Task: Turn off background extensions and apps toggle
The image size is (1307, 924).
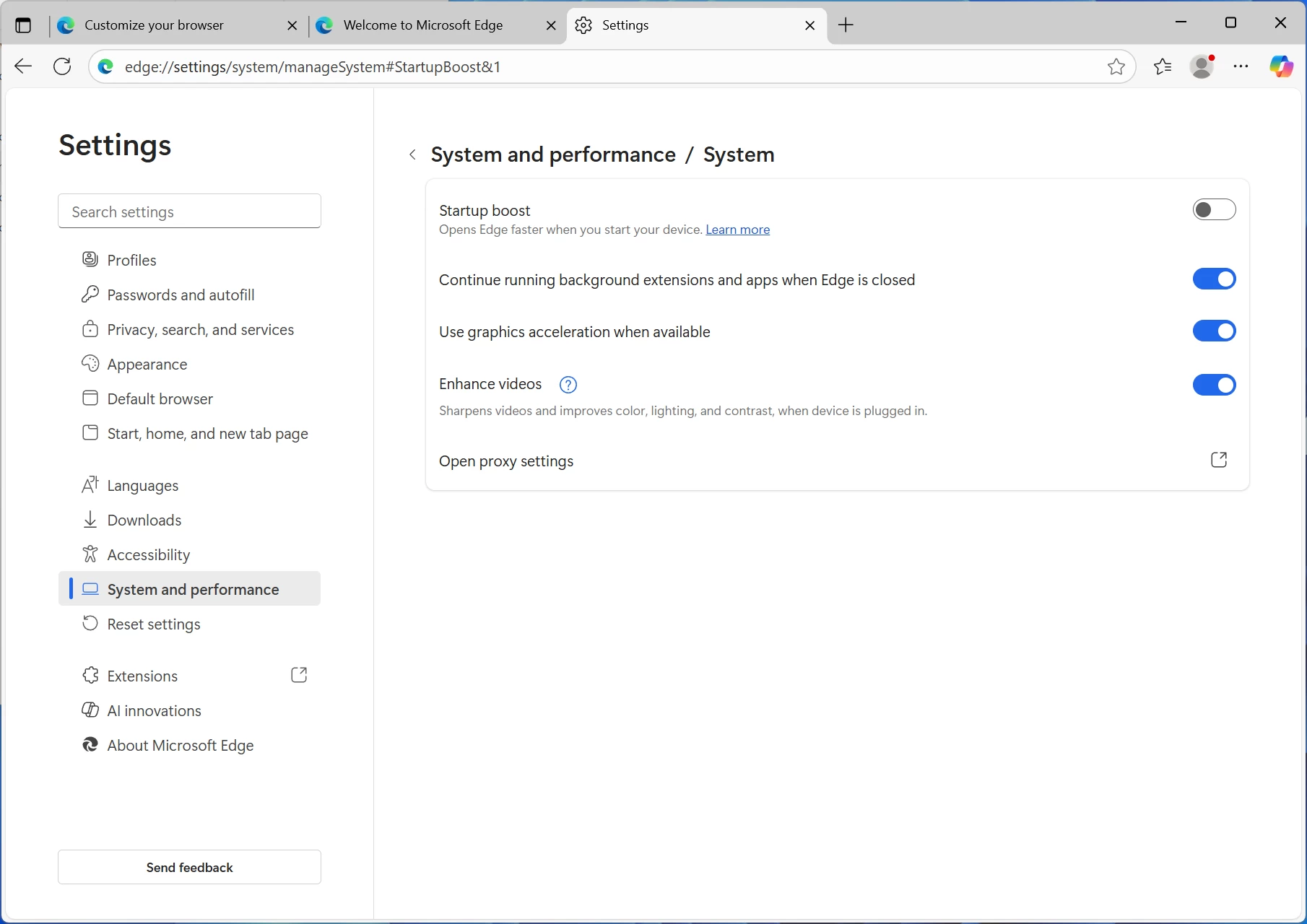Action: coord(1214,279)
